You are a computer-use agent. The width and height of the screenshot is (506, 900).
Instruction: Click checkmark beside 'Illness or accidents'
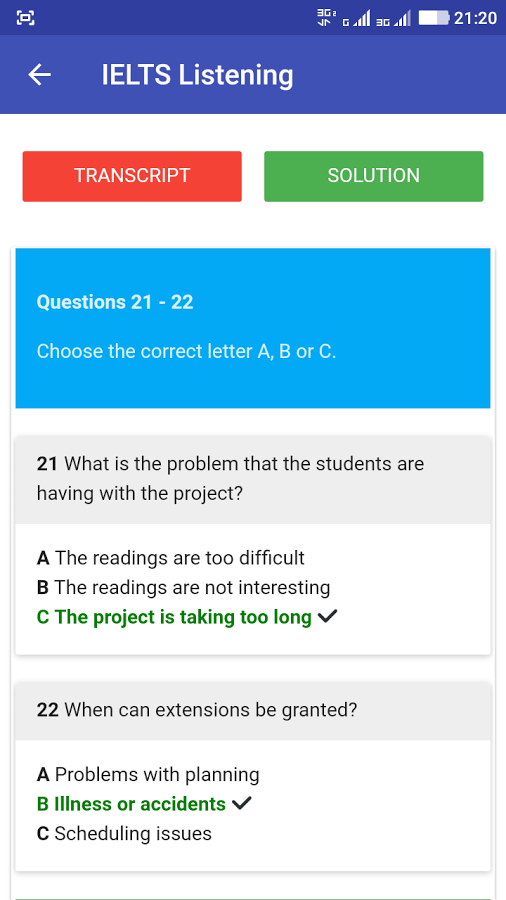[x=242, y=804]
